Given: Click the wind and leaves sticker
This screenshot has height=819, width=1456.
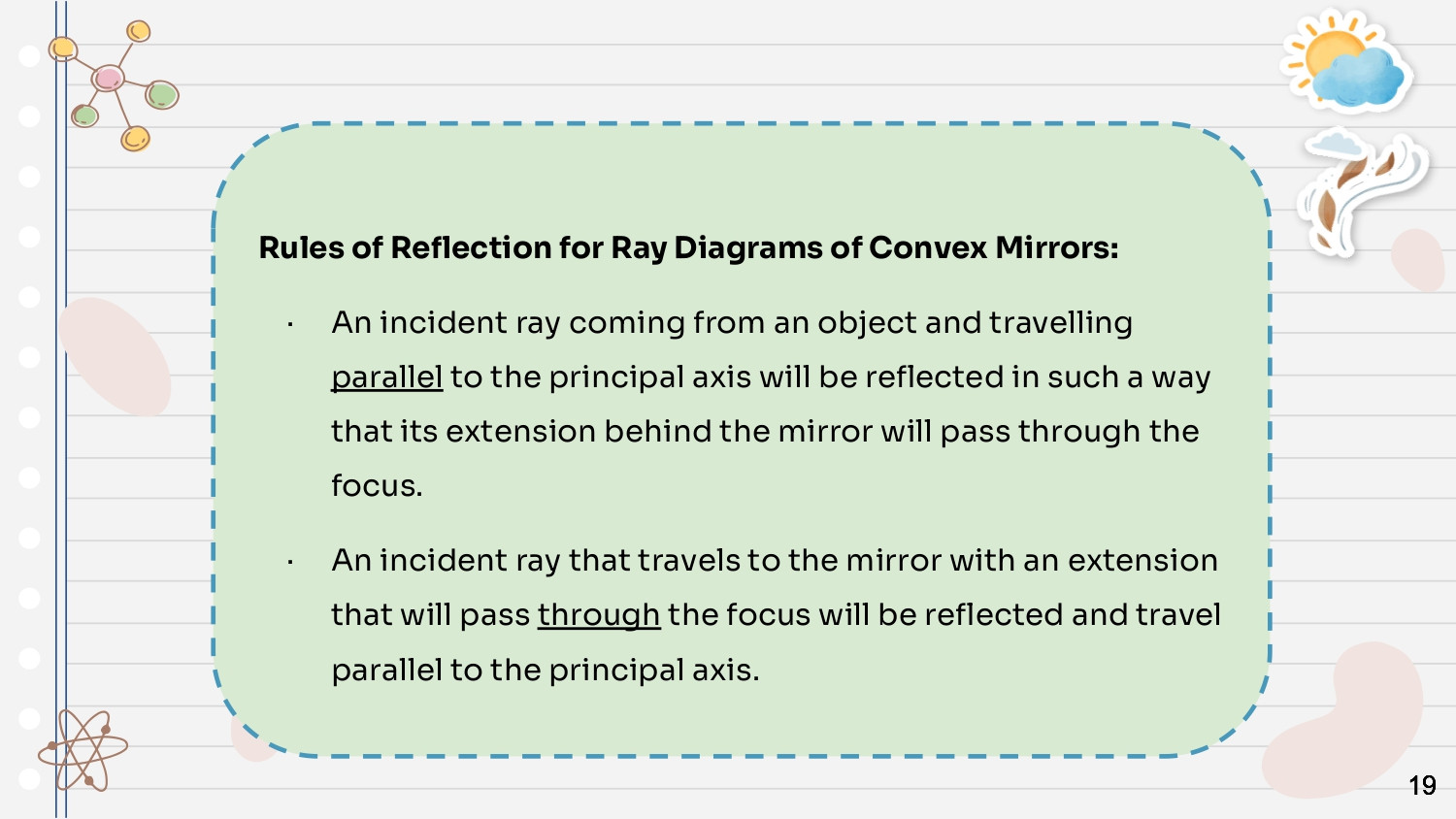Looking at the screenshot, I should tap(1363, 191).
